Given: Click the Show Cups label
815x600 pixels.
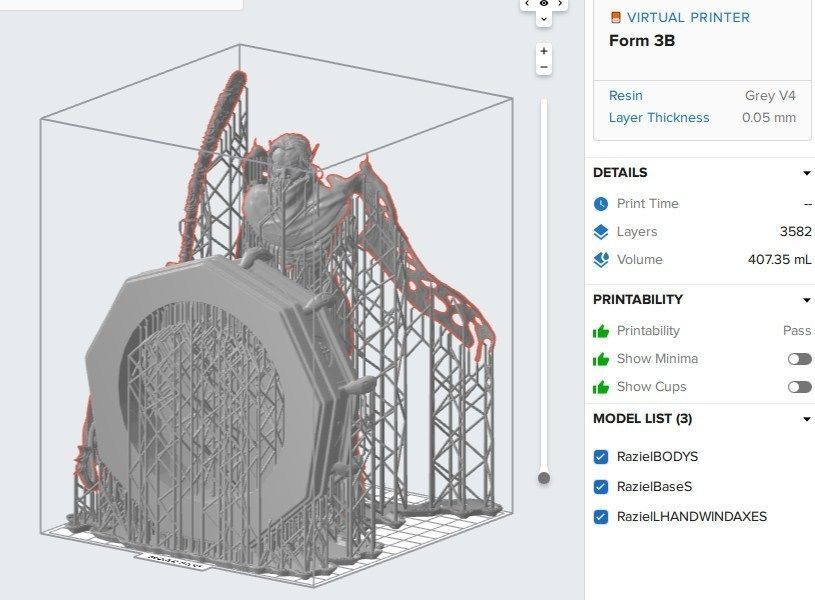Looking at the screenshot, I should click(x=652, y=387).
